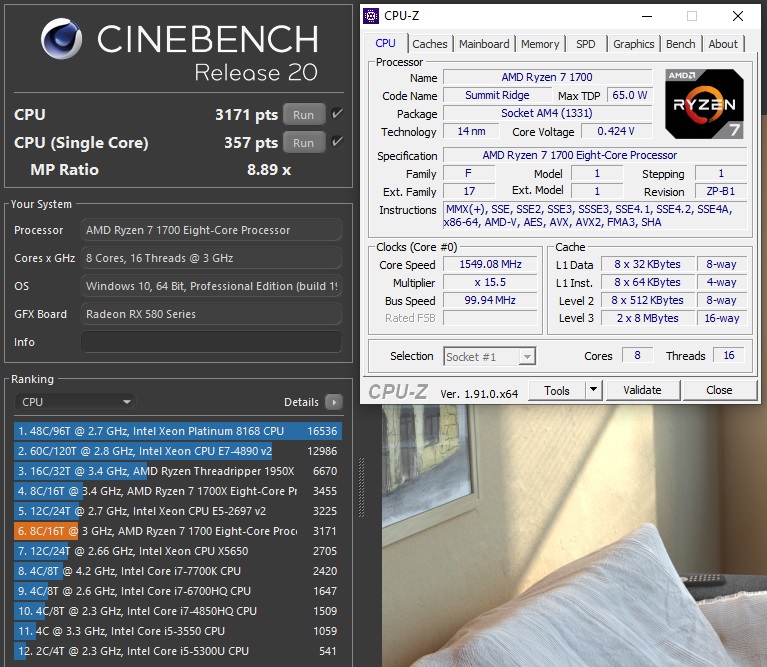This screenshot has width=767, height=667.
Task: Click the Core Voltage value 0.424 V
Action: pyautogui.click(x=616, y=131)
